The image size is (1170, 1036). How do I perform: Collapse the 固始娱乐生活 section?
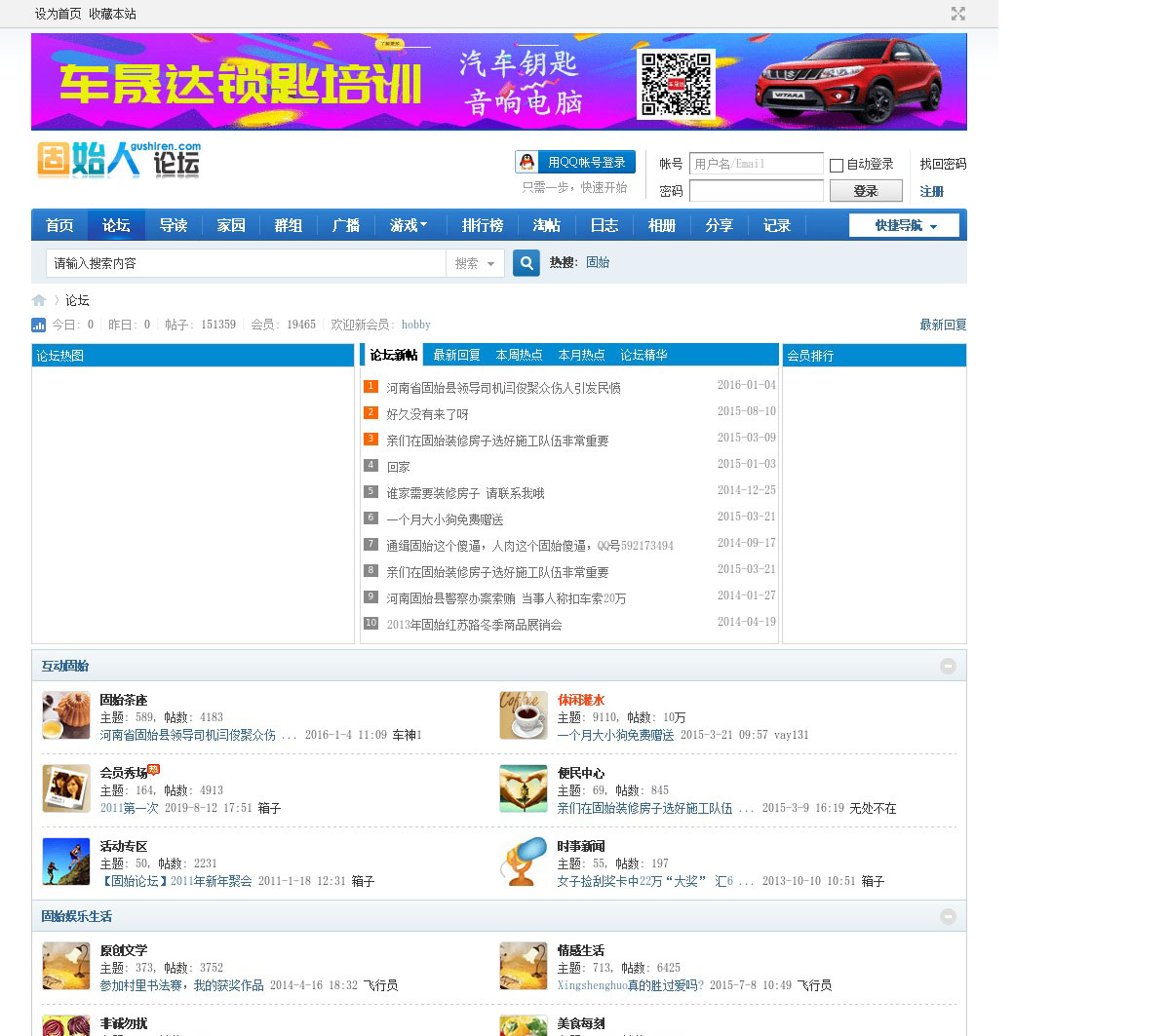pyautogui.click(x=948, y=916)
